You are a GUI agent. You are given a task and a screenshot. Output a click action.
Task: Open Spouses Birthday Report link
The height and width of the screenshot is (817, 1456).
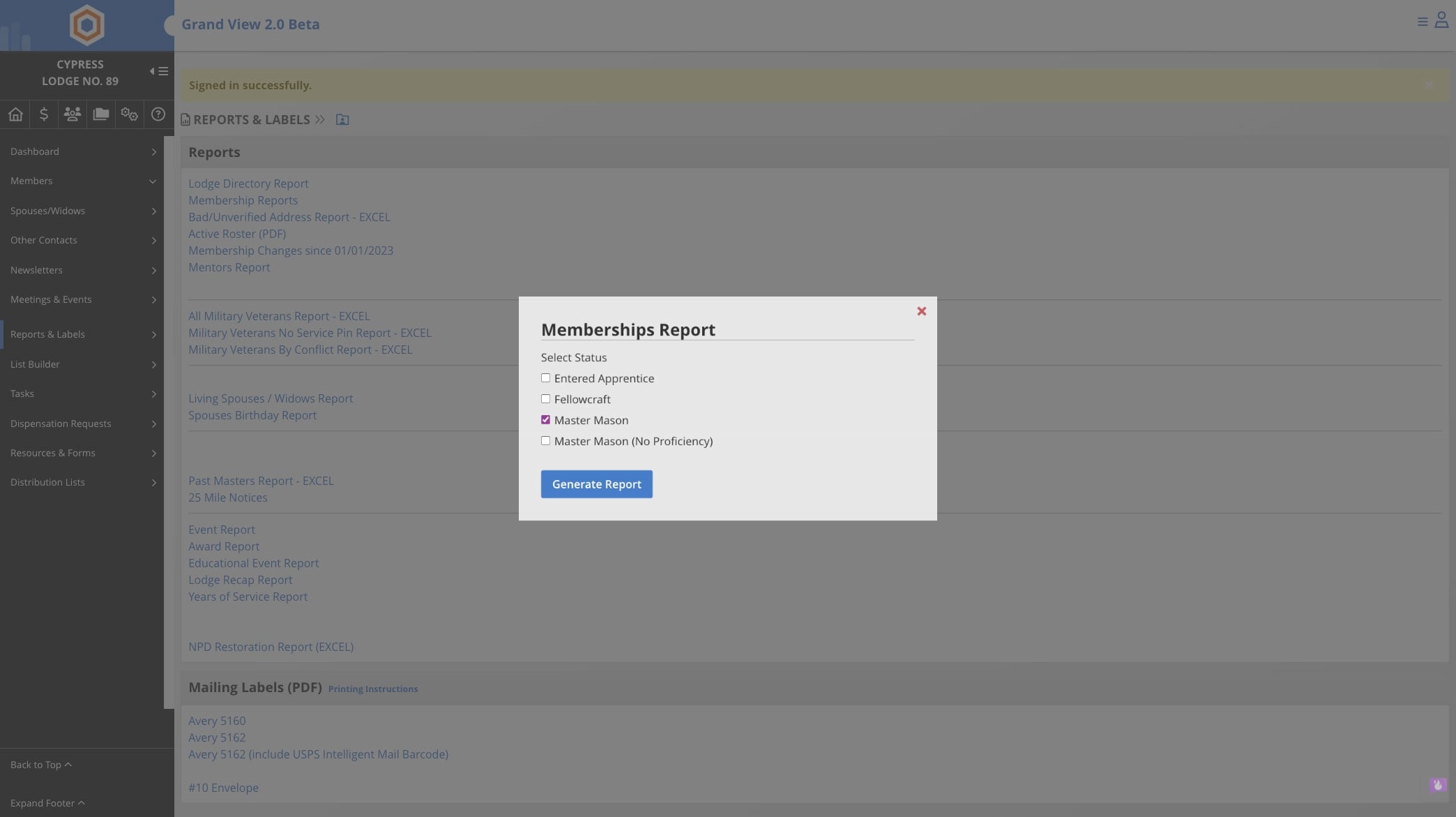click(252, 415)
